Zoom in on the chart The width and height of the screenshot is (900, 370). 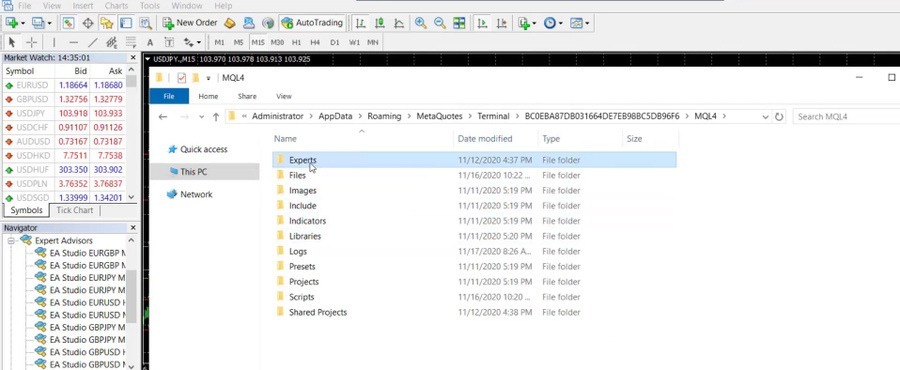421,23
